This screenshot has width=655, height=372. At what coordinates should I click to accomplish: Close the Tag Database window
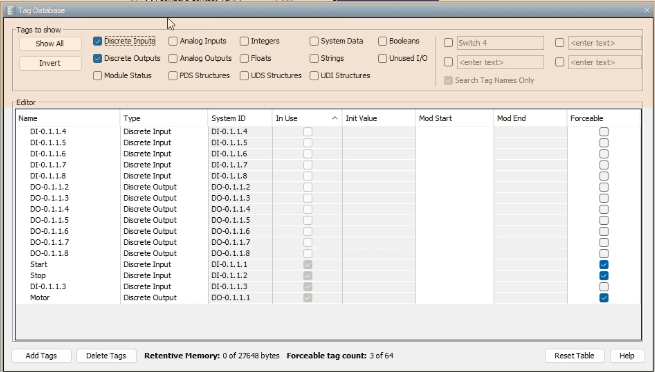647,10
